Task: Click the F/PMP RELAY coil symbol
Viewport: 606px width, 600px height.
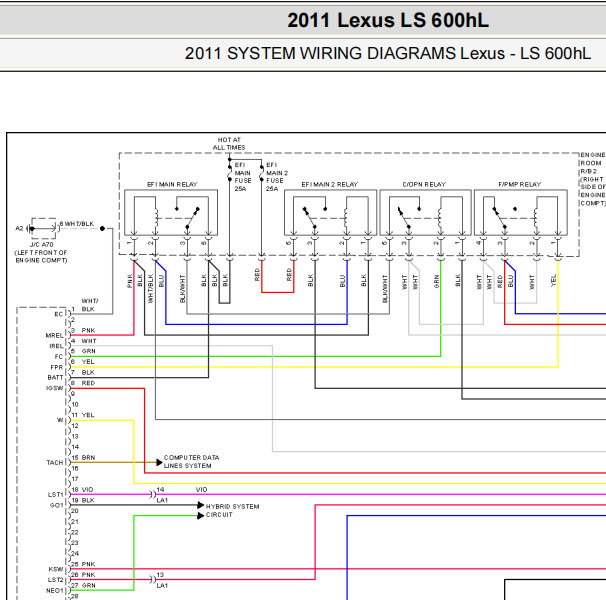Action: tap(536, 217)
